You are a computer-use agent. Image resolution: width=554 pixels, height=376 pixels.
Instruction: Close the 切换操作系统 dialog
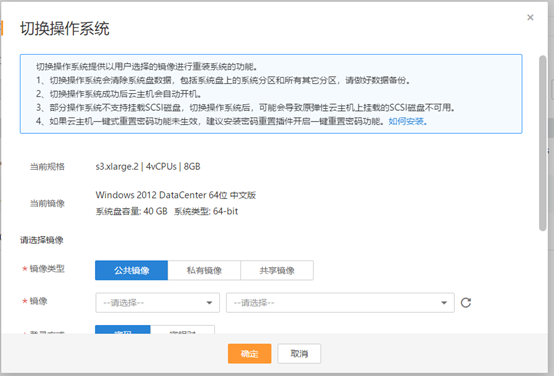pyautogui.click(x=530, y=17)
